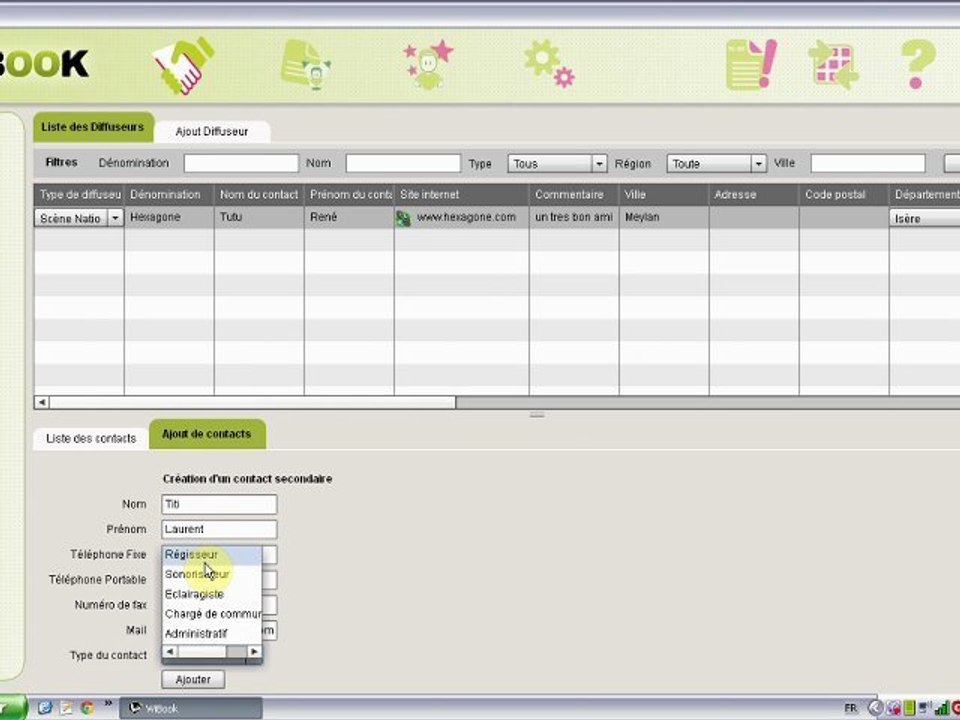Click the table scrollbar left arrow
Viewport: 960px width, 720px height.
(42, 402)
